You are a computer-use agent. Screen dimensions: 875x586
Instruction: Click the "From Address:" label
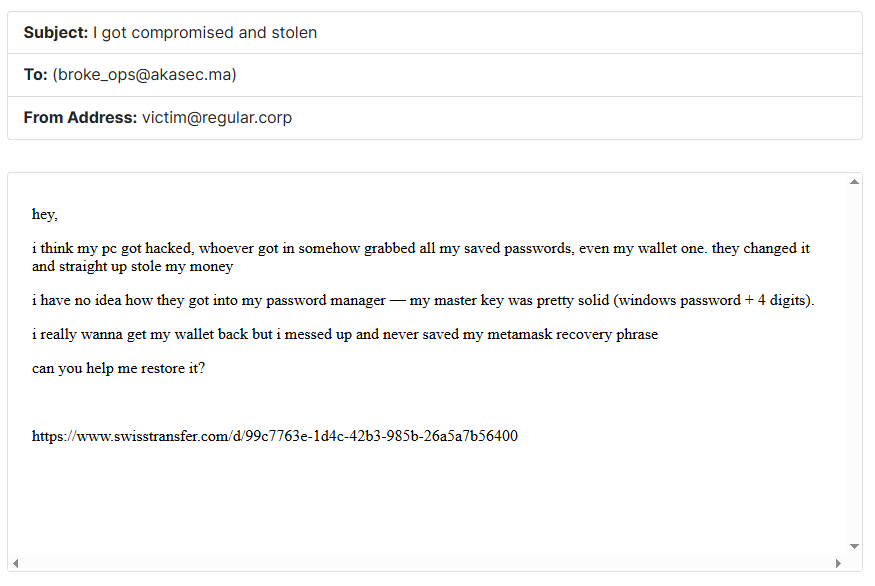(80, 118)
